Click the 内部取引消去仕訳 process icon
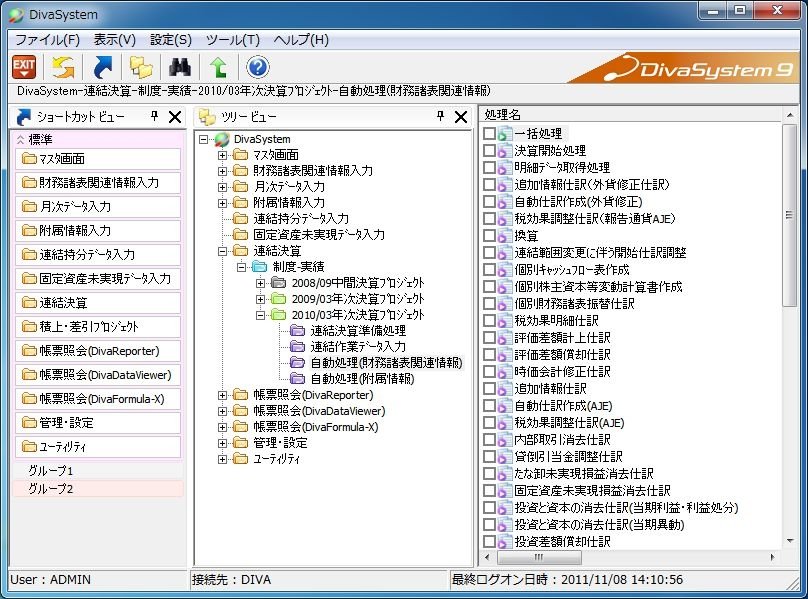The image size is (808, 599). [x=504, y=440]
